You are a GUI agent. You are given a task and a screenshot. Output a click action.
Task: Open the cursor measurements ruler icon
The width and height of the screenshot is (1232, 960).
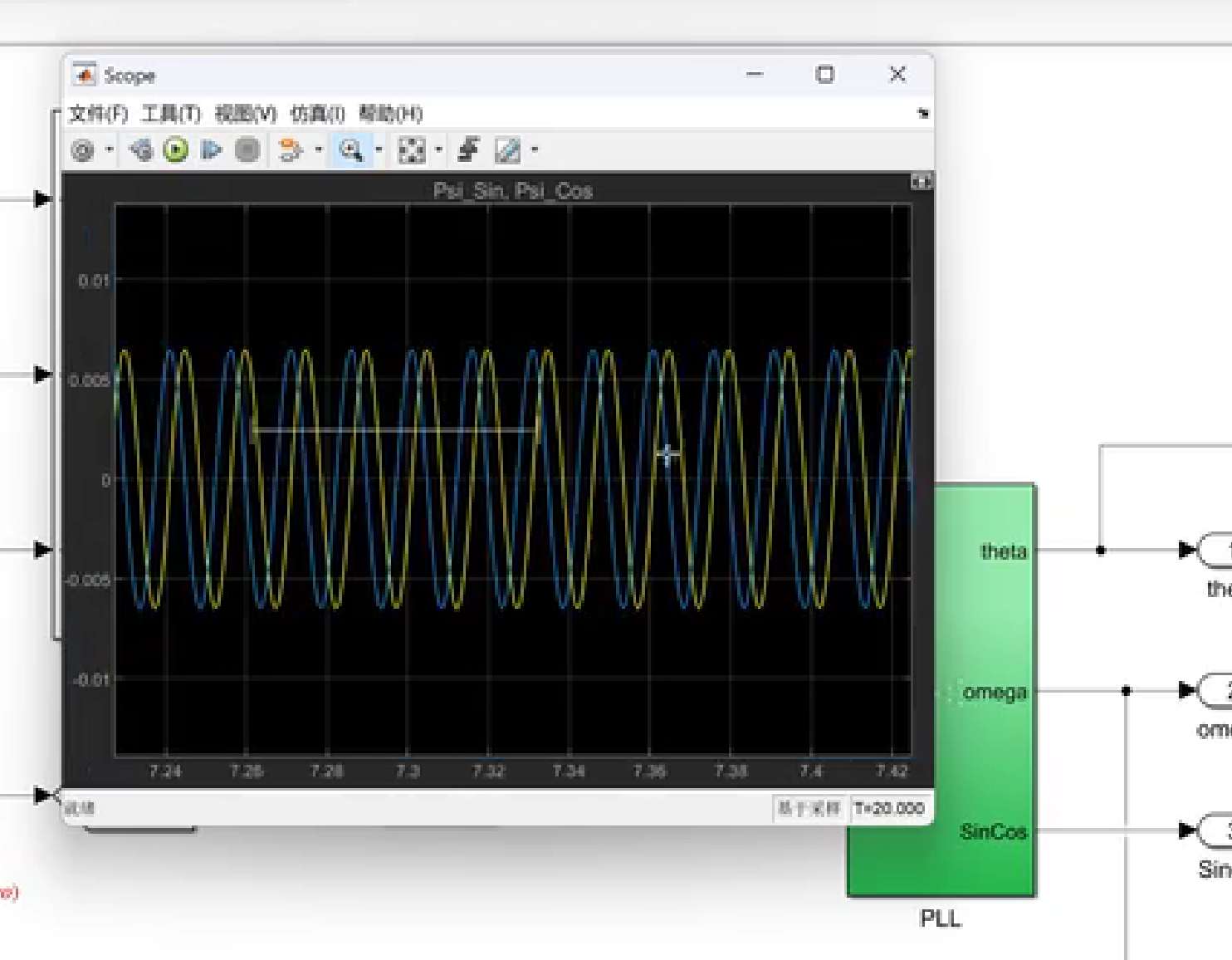tap(507, 150)
